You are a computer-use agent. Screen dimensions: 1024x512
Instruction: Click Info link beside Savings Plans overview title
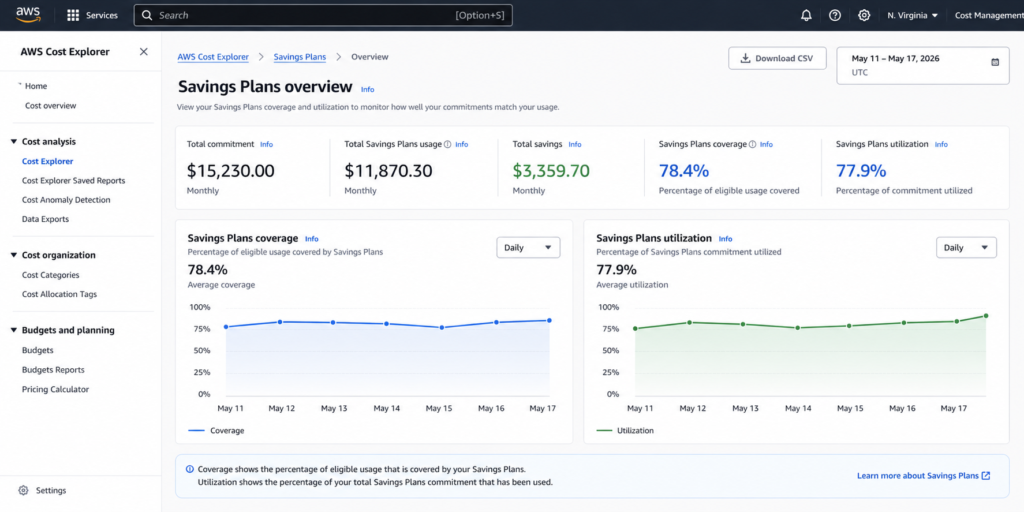368,89
